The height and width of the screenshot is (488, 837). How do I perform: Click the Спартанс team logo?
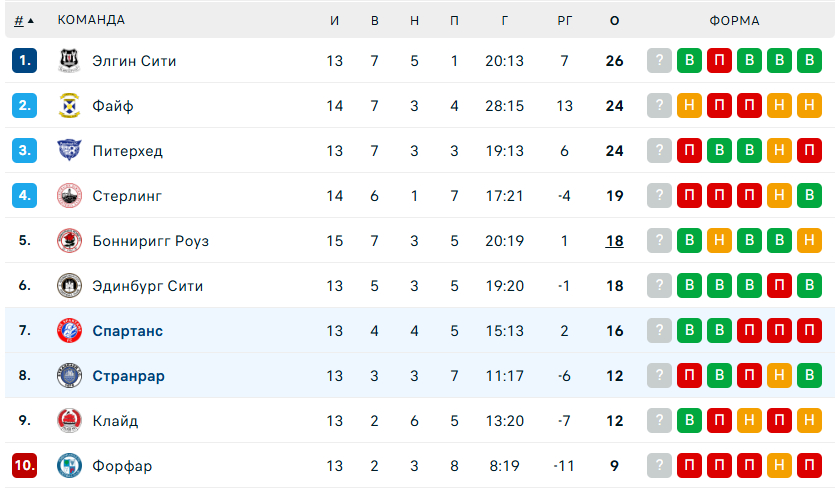[69, 331]
